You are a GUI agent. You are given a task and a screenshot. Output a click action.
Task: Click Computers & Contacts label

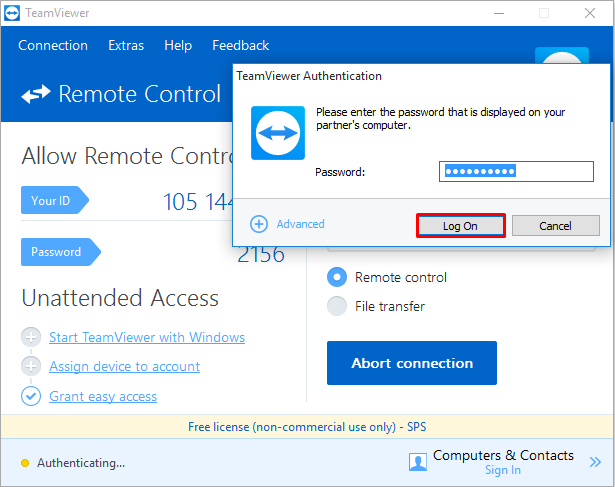tap(503, 455)
